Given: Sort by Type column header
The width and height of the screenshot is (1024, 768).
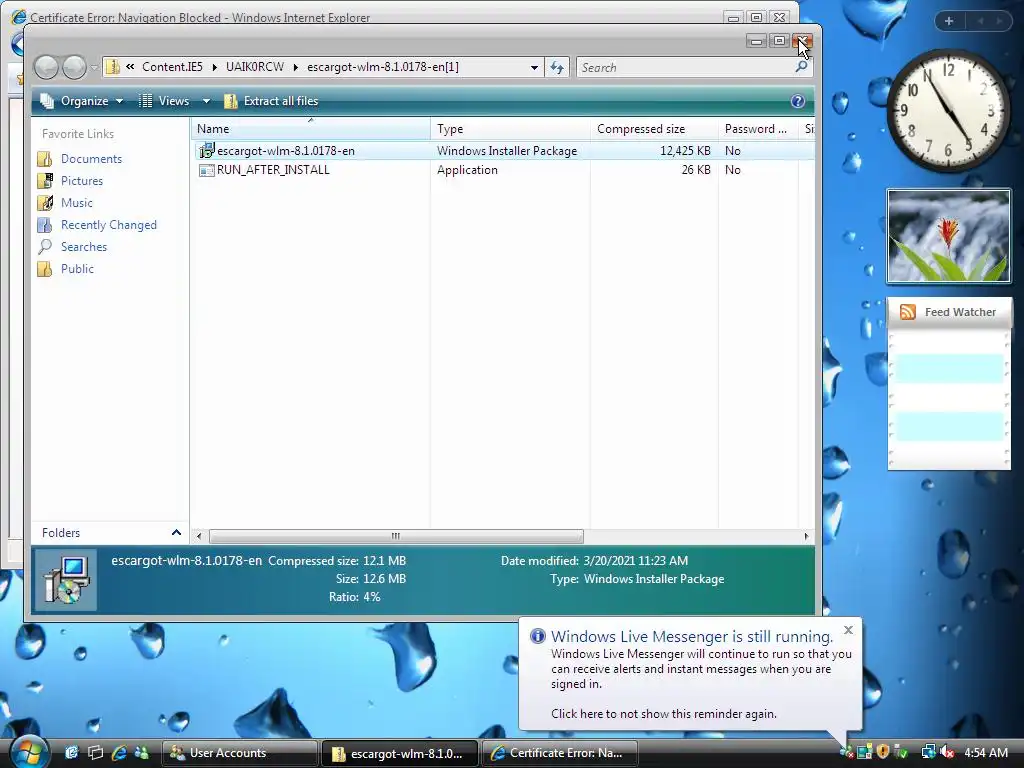Looking at the screenshot, I should 511,129.
